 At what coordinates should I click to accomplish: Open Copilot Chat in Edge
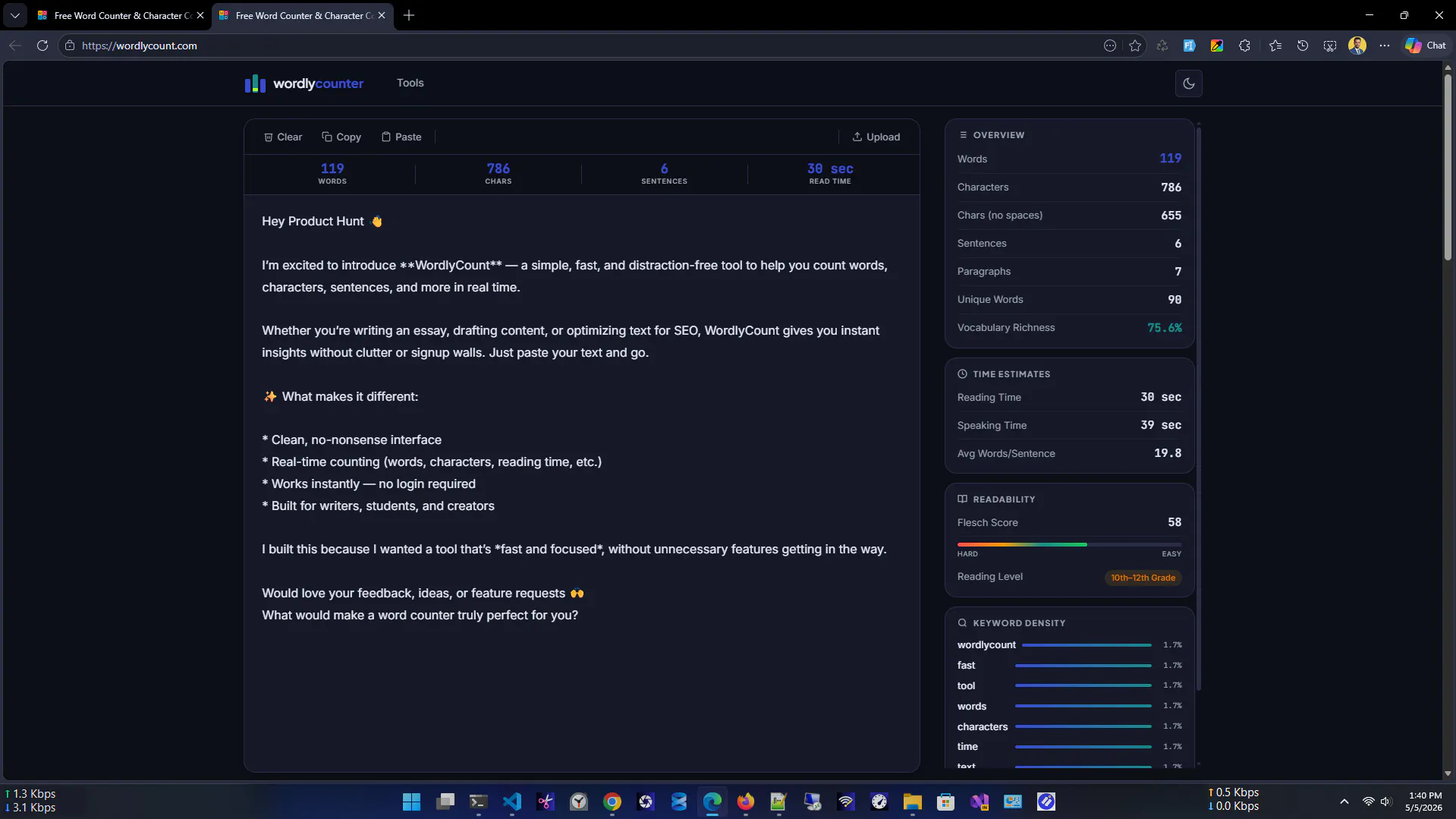1426,46
